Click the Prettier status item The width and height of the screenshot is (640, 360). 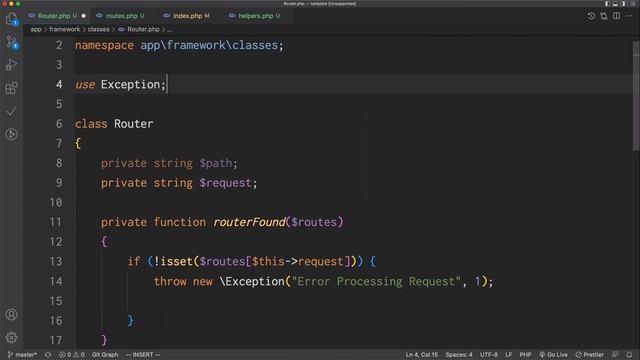coord(589,355)
